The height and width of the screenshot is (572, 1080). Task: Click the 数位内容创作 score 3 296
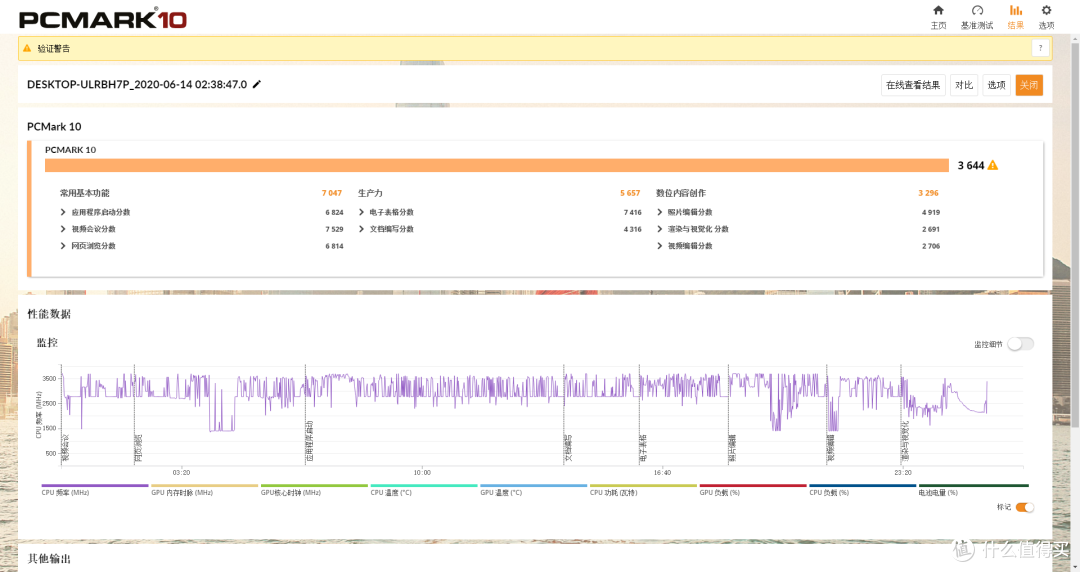point(928,193)
